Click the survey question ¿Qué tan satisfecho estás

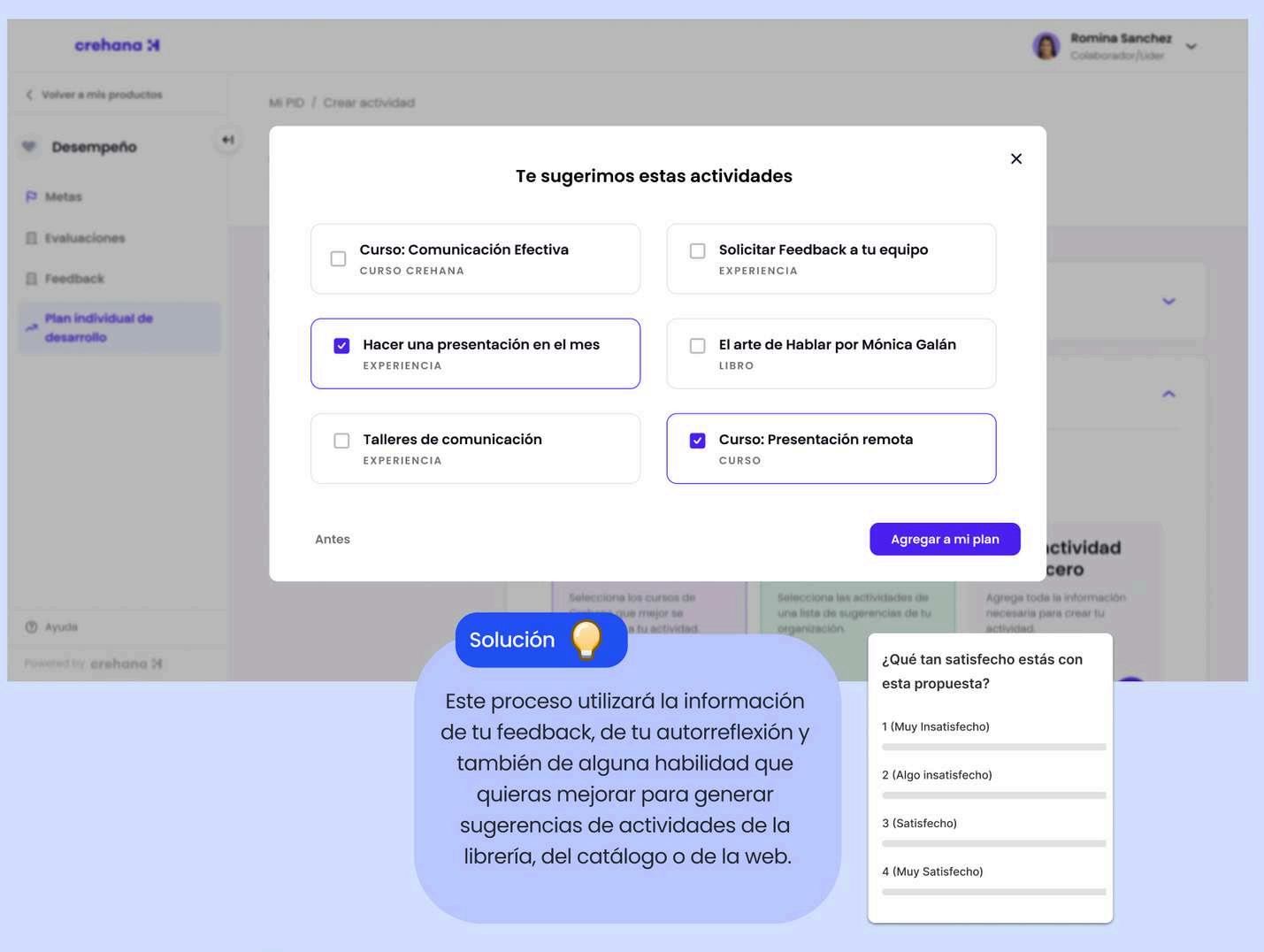pos(982,672)
